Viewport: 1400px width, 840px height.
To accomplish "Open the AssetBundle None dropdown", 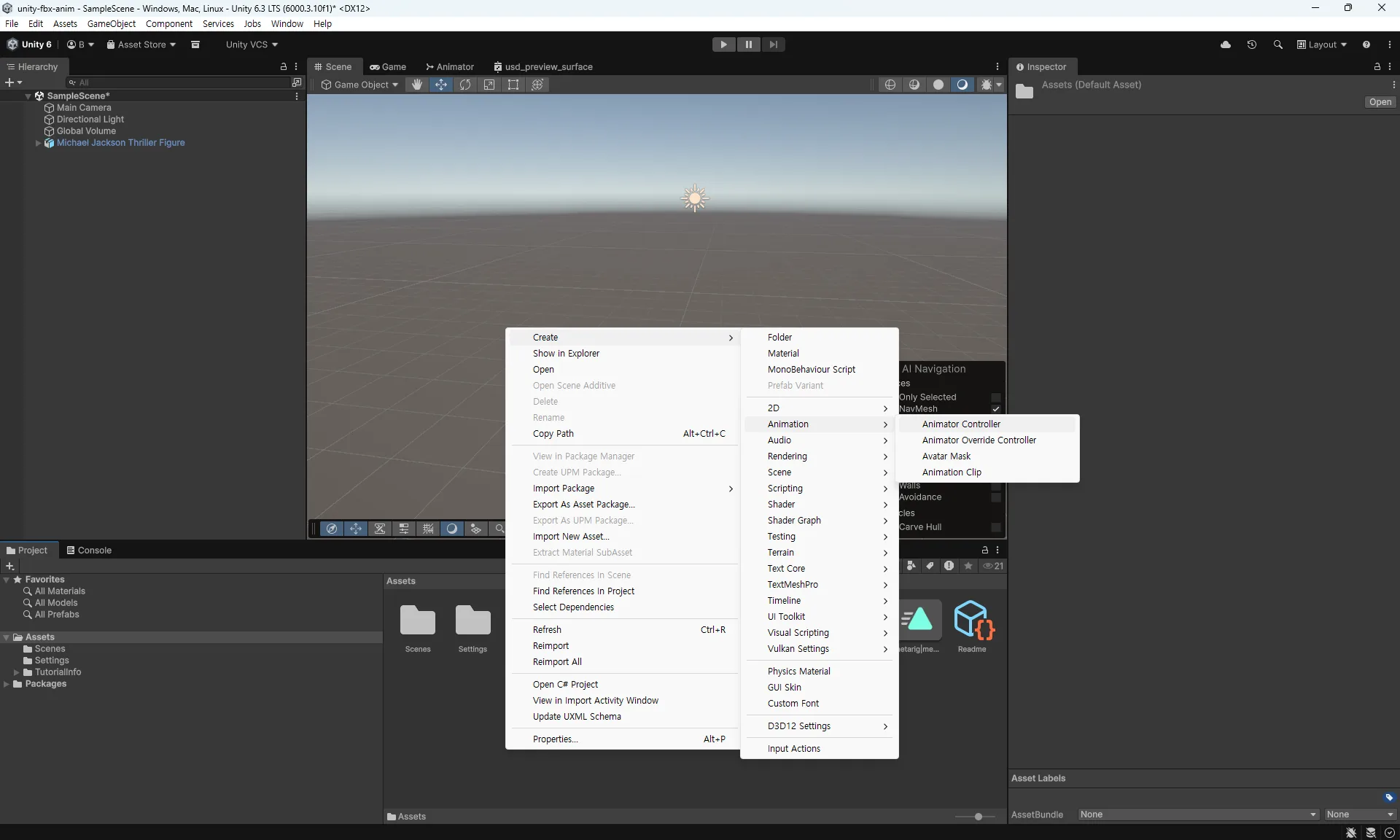I will tap(1199, 814).
